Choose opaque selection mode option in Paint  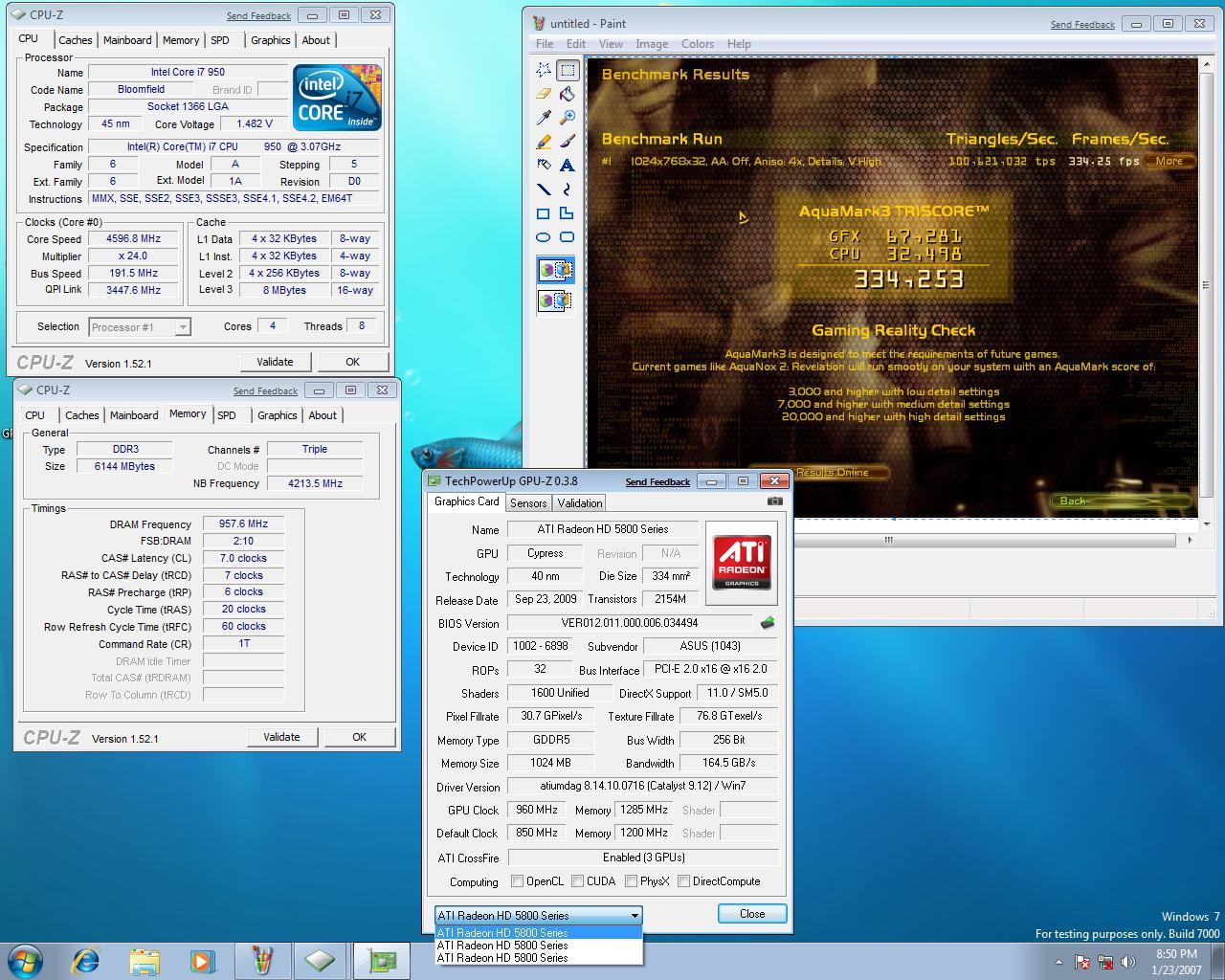555,271
